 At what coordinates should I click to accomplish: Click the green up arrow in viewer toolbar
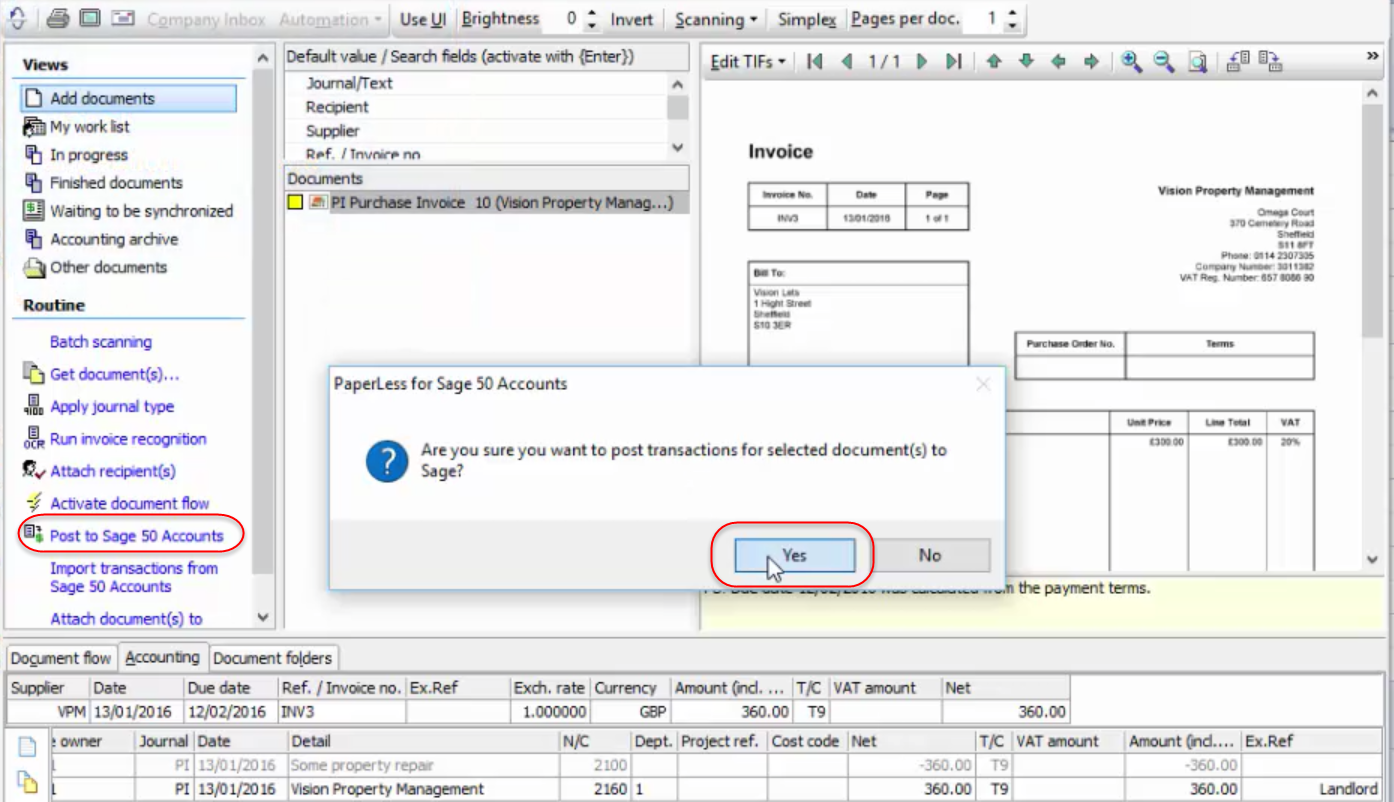(994, 61)
